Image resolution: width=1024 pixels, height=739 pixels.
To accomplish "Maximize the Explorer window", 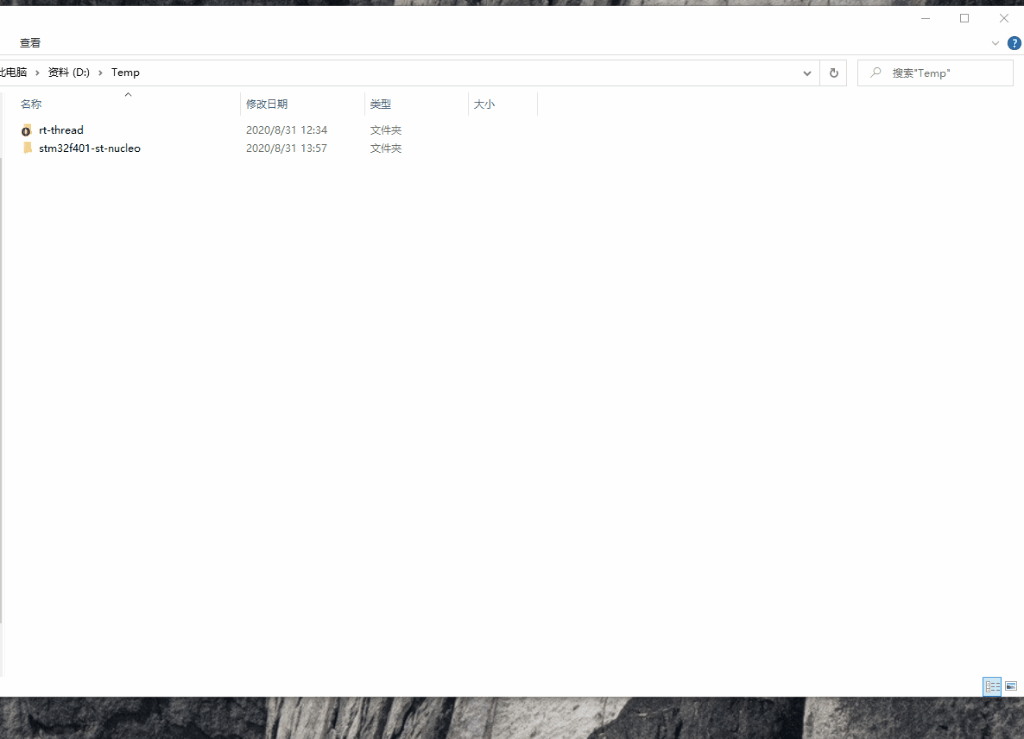I will tap(965, 18).
